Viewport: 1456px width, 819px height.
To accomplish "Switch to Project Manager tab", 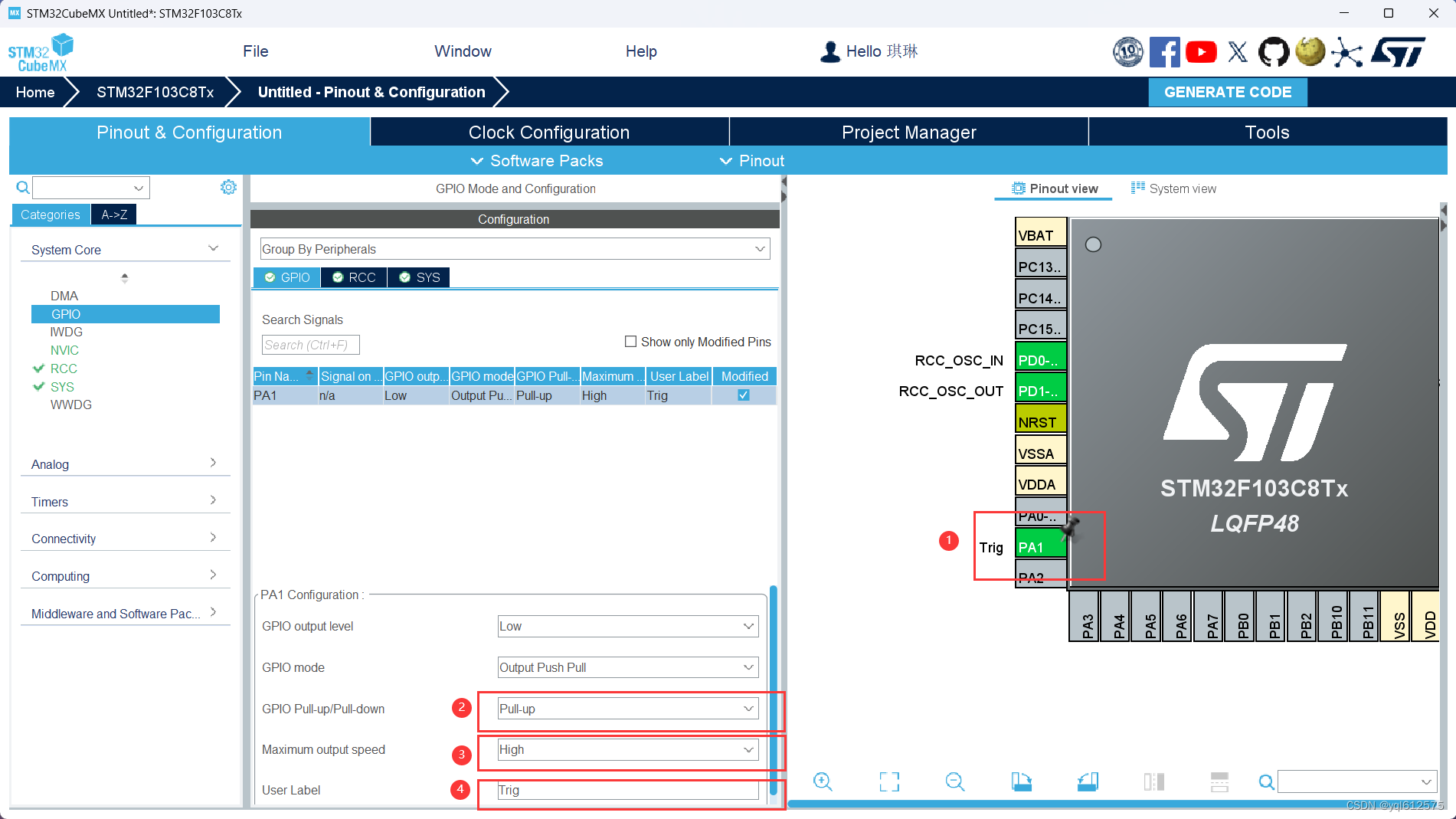I will (908, 132).
